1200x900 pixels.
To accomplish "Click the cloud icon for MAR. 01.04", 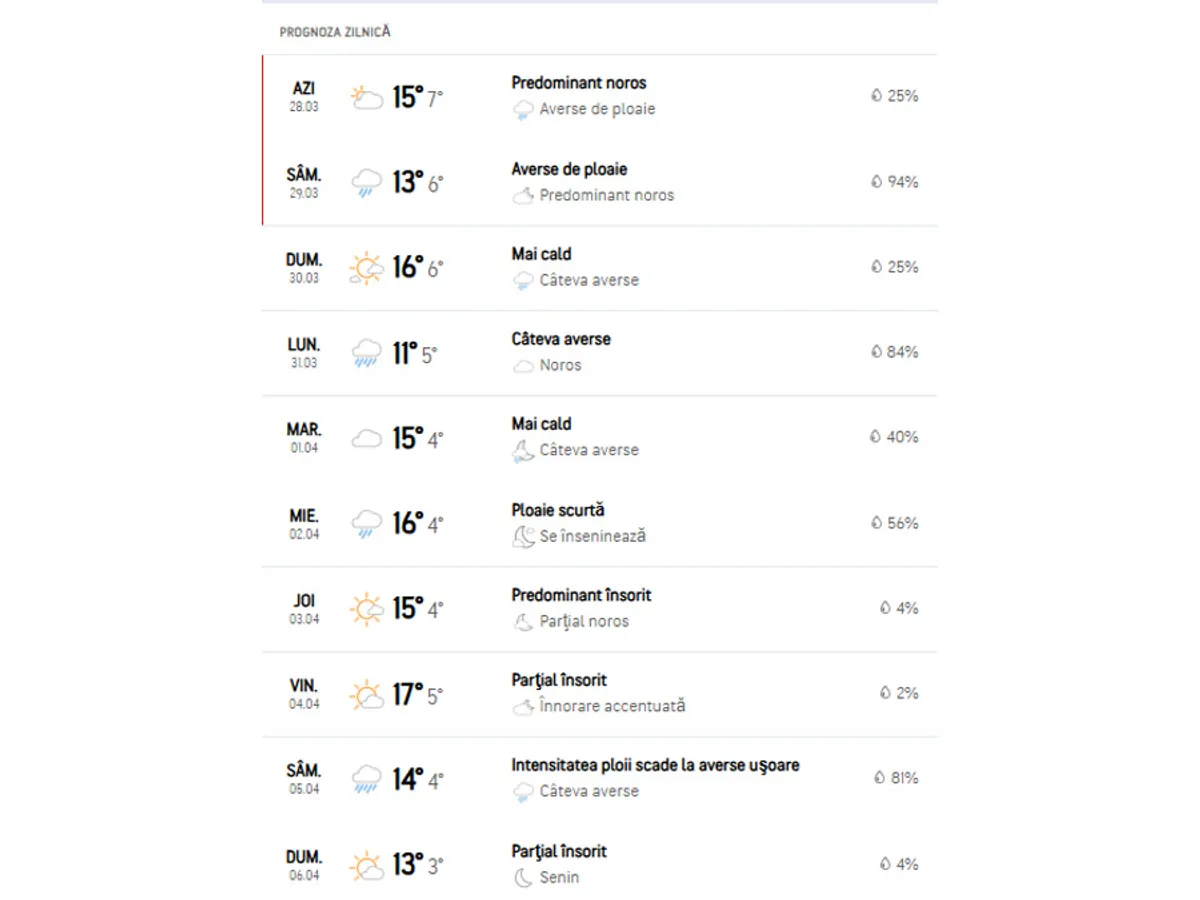I will coord(366,438).
